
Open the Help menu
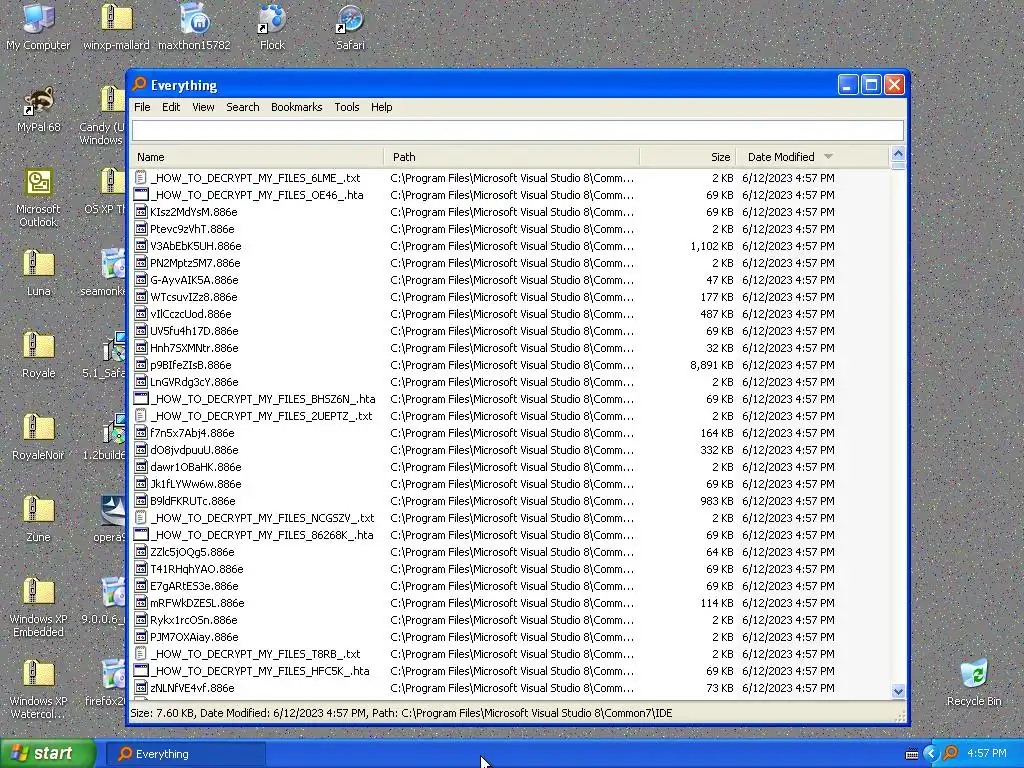381,107
